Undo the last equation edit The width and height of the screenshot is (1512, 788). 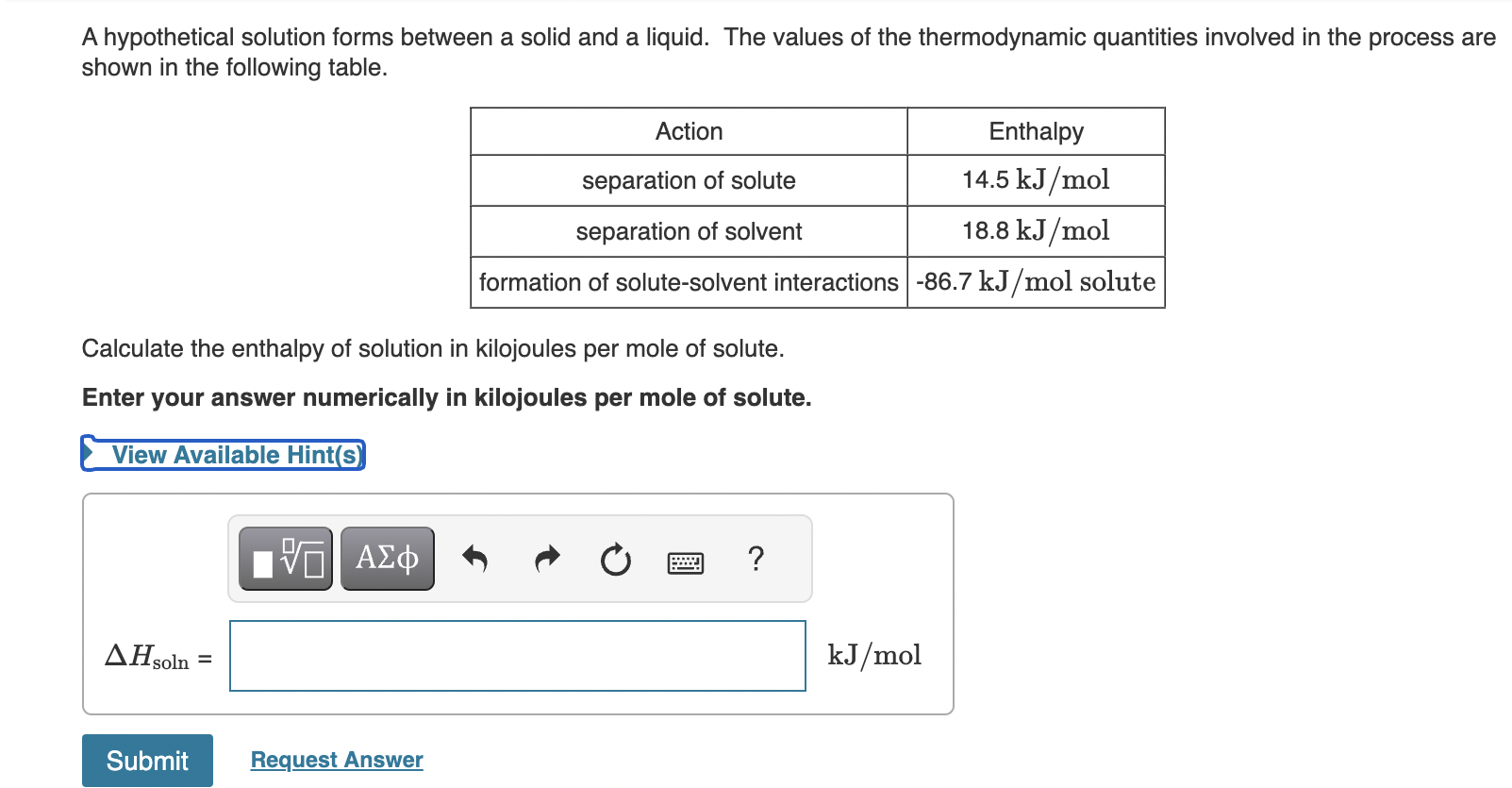click(475, 559)
